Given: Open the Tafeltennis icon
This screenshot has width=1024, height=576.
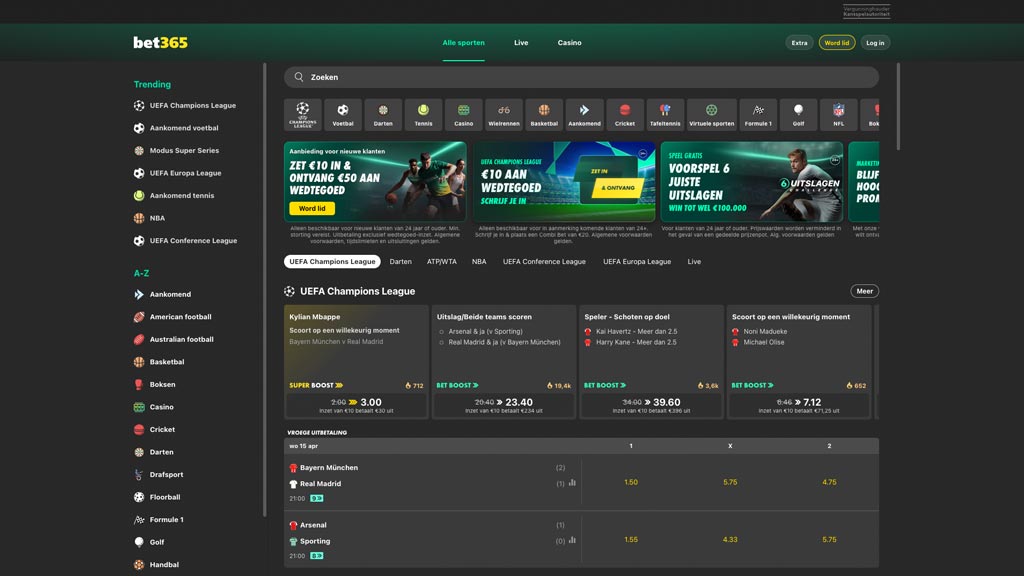Looking at the screenshot, I should [667, 113].
